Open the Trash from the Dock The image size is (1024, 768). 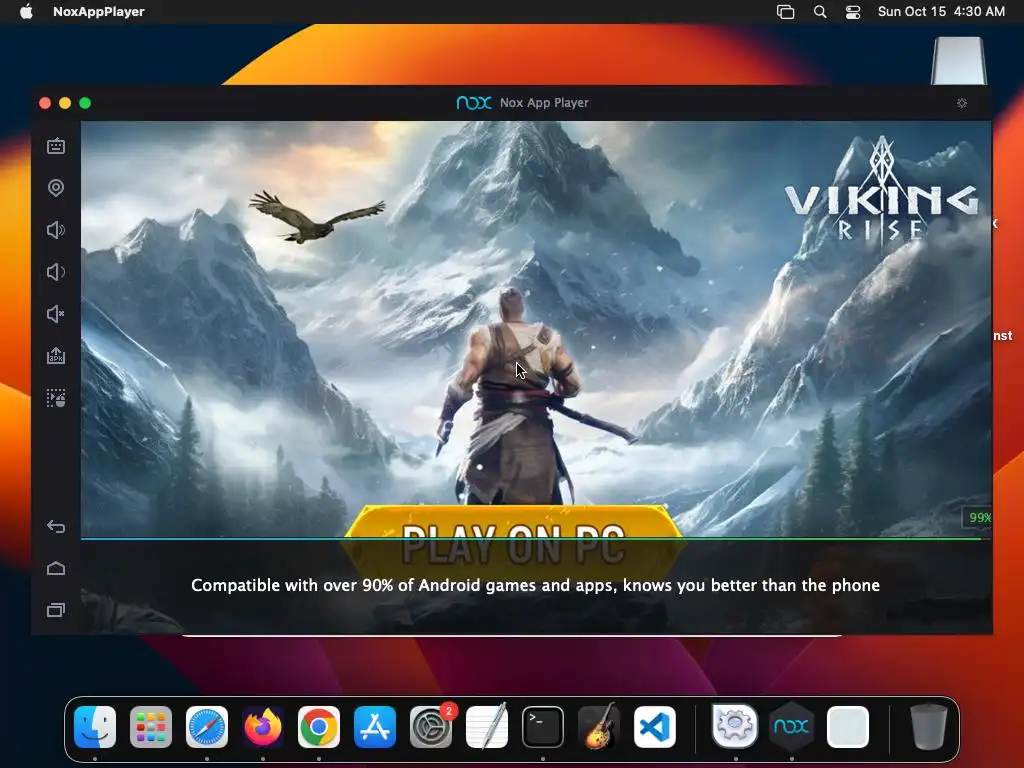coord(928,726)
